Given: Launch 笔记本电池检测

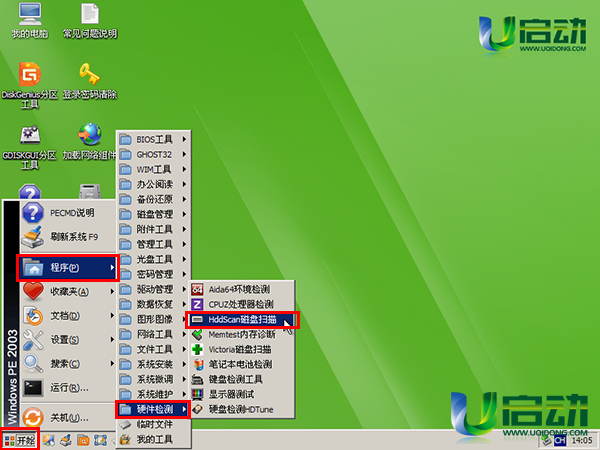Looking at the screenshot, I should [x=242, y=364].
